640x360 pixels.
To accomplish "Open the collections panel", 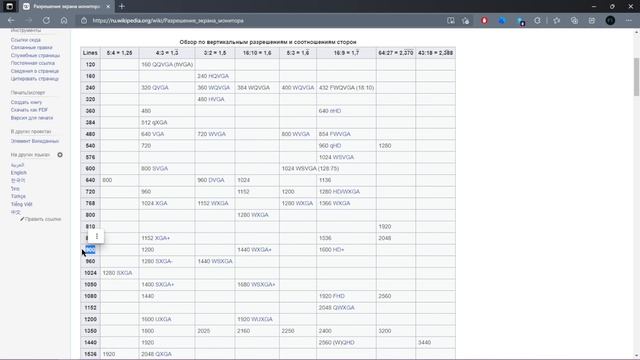I will (x=574, y=20).
